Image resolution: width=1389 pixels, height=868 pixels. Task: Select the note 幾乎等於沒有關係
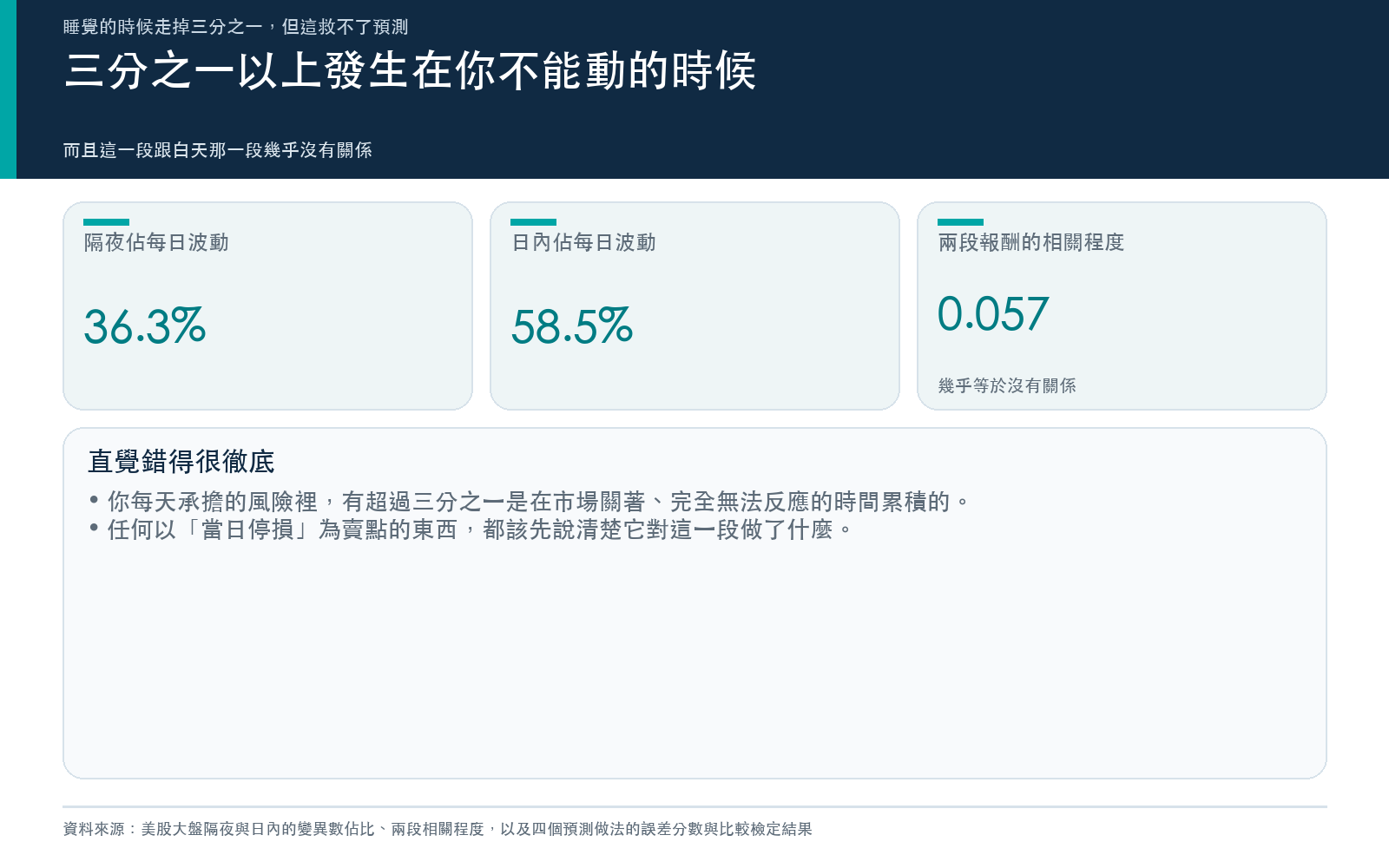tap(1007, 385)
